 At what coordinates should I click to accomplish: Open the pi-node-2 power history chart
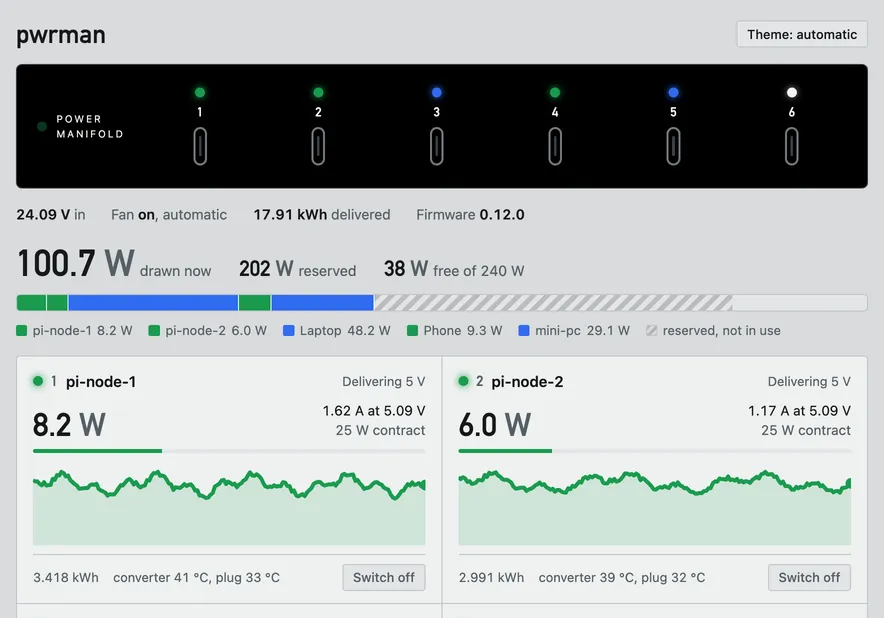(x=655, y=507)
